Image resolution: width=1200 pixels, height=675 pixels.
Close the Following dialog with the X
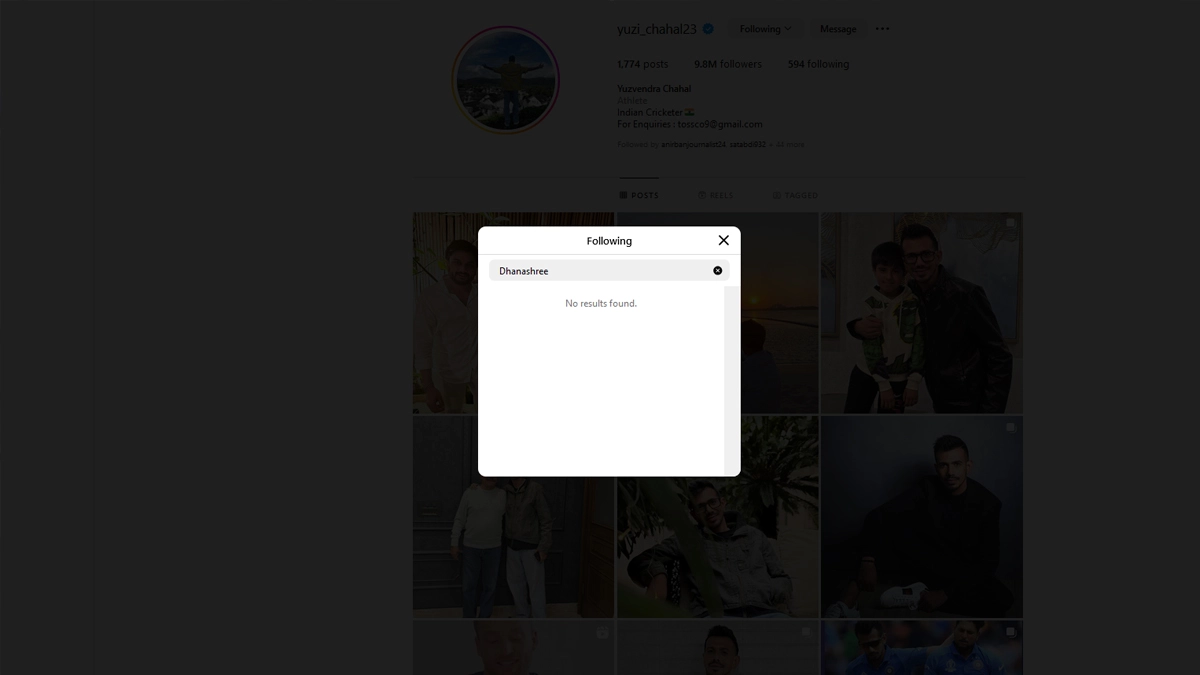coord(723,240)
